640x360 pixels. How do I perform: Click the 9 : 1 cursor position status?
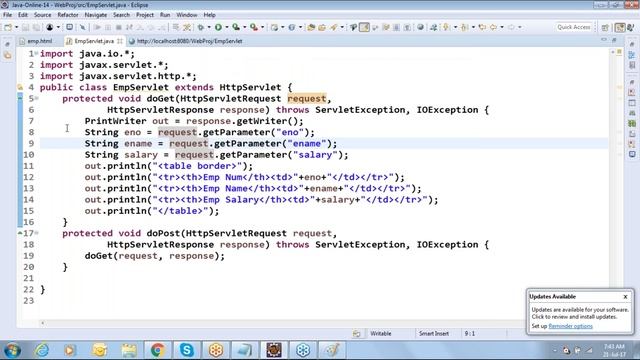click(469, 333)
